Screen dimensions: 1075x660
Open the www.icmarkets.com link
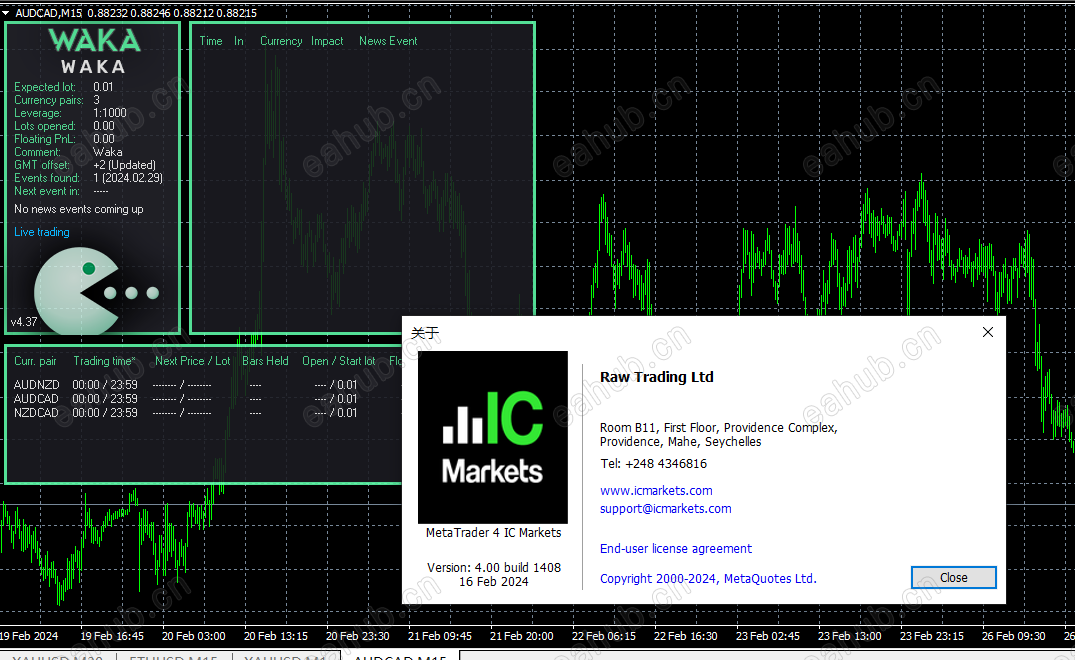click(x=656, y=491)
